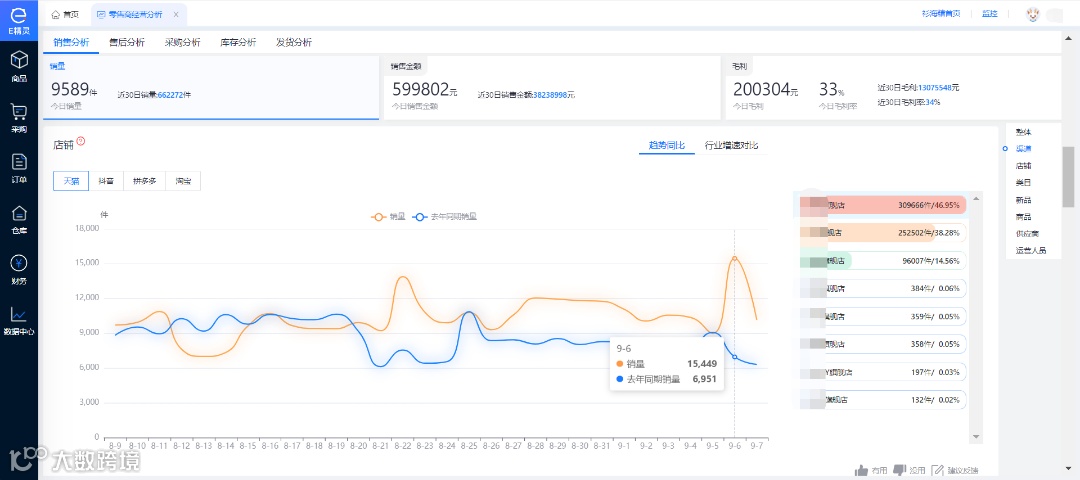Click the help icon beside 店铺
The image size is (1080, 480).
(81, 141)
